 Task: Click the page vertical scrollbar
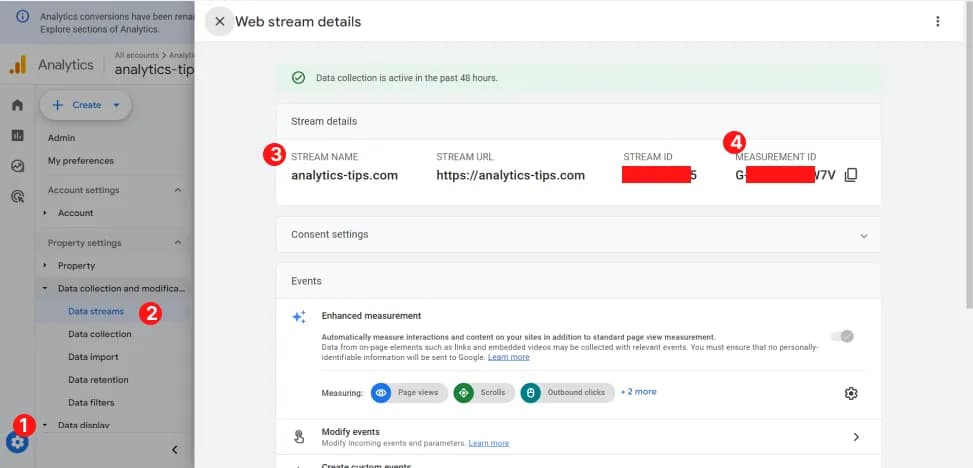pos(968,155)
